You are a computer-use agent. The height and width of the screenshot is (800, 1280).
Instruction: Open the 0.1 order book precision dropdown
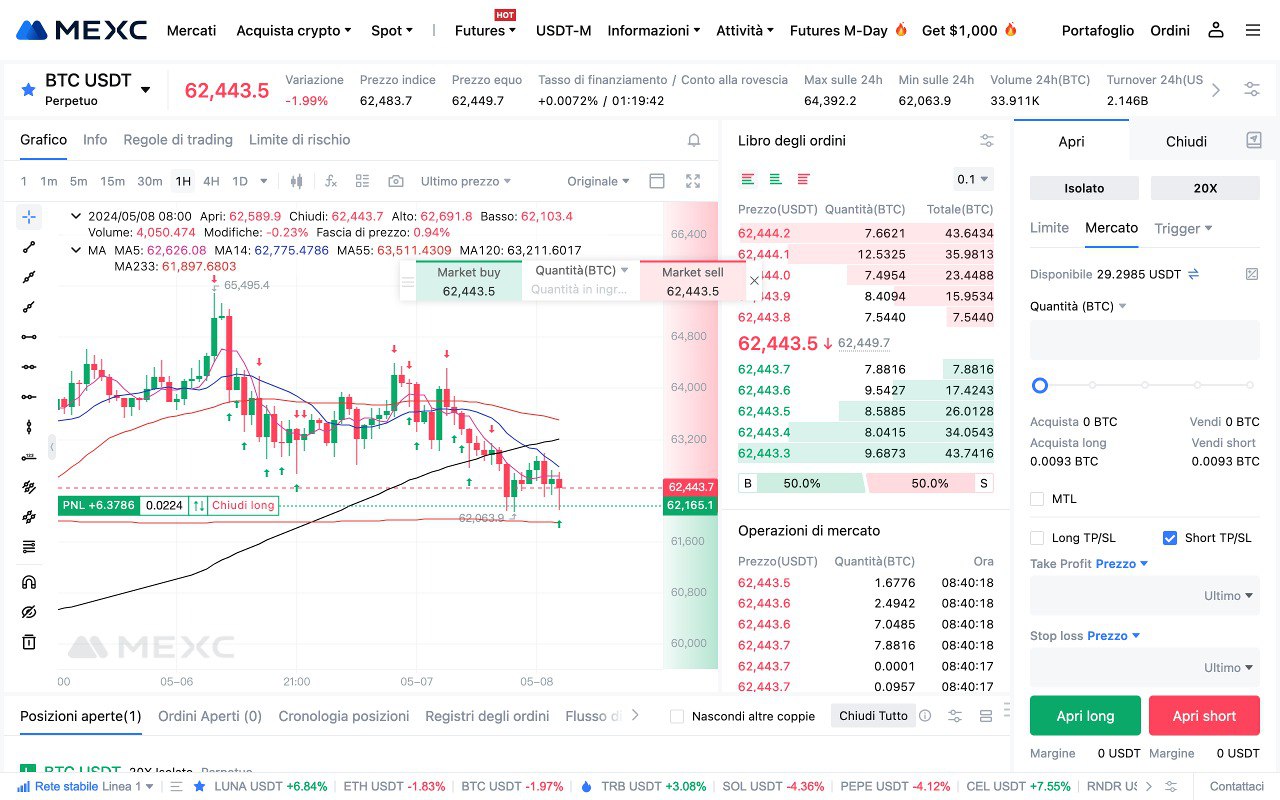coord(973,179)
